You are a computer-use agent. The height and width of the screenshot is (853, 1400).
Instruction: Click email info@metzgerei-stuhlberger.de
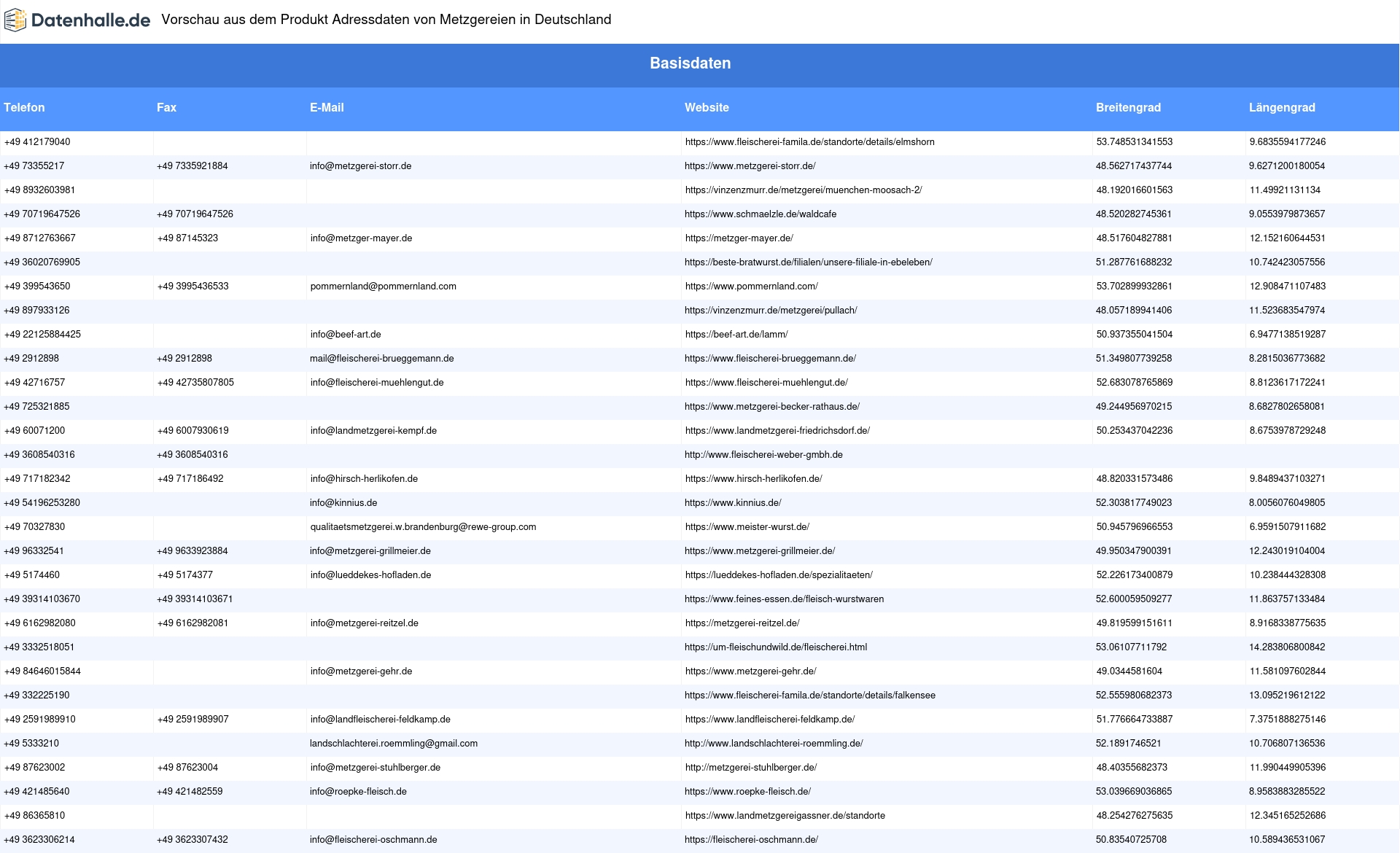[x=376, y=768]
